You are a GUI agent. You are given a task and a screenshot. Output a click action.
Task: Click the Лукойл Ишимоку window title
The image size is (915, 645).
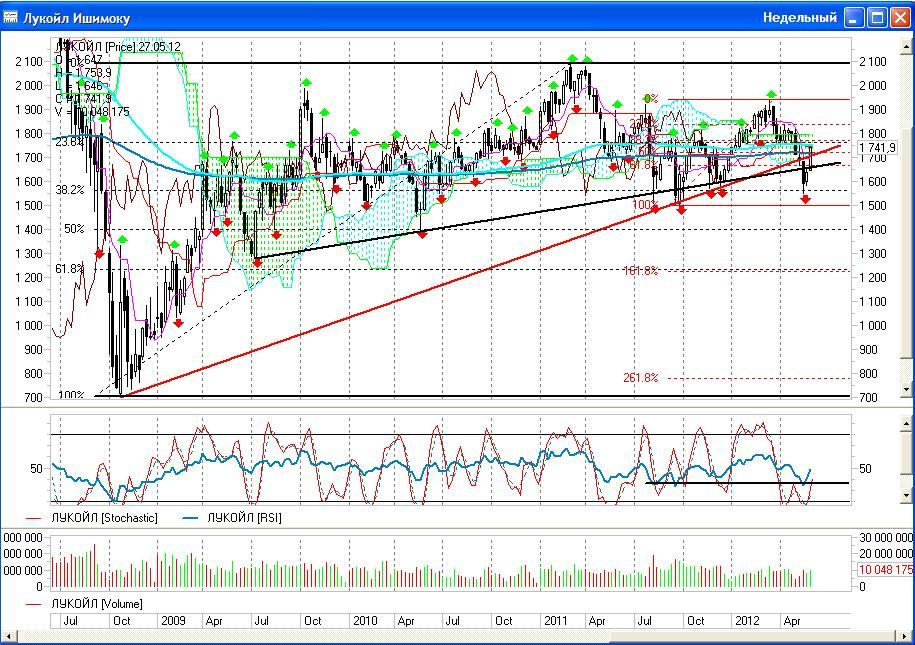click(76, 18)
